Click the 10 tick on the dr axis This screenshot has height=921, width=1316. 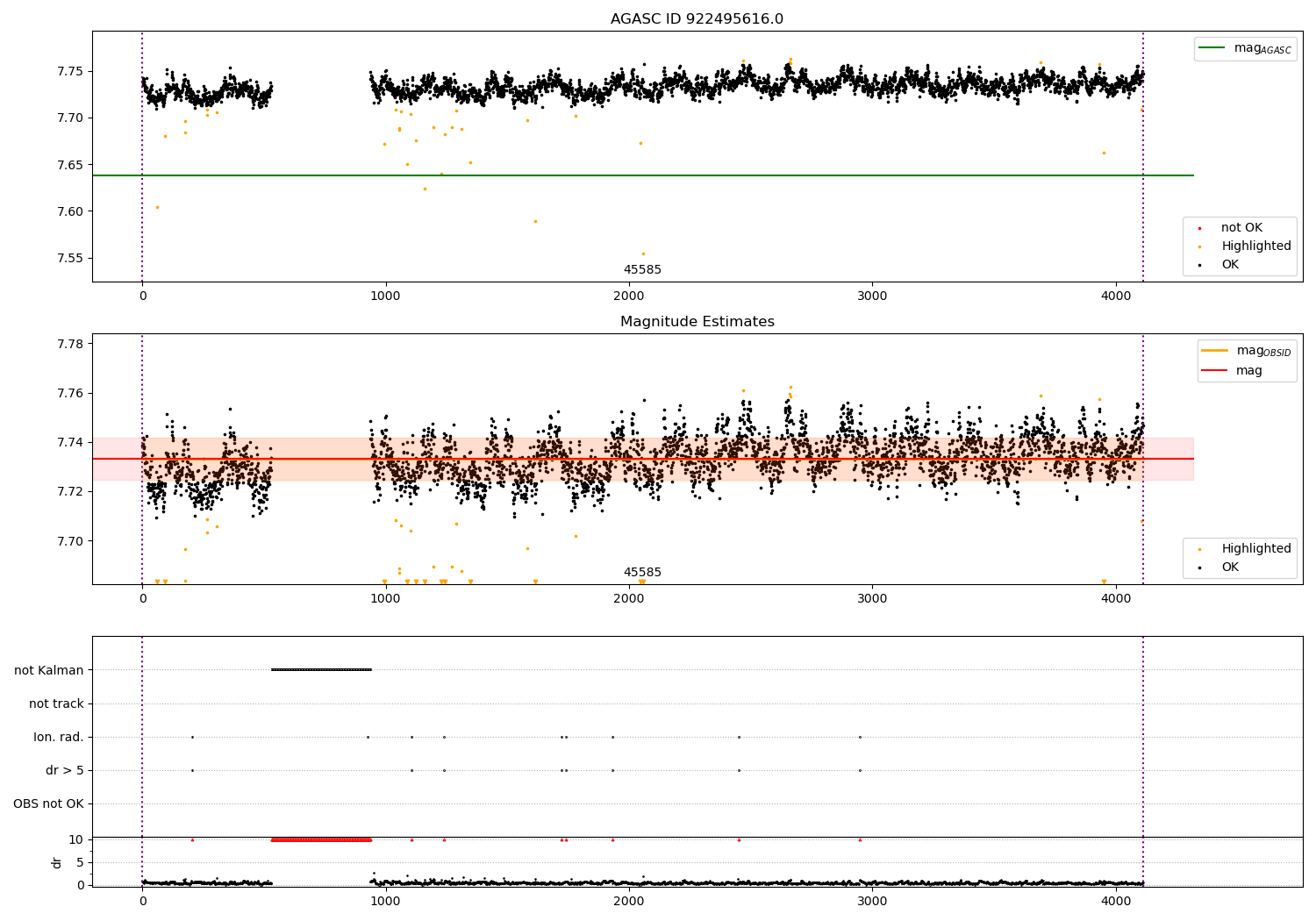pos(75,839)
